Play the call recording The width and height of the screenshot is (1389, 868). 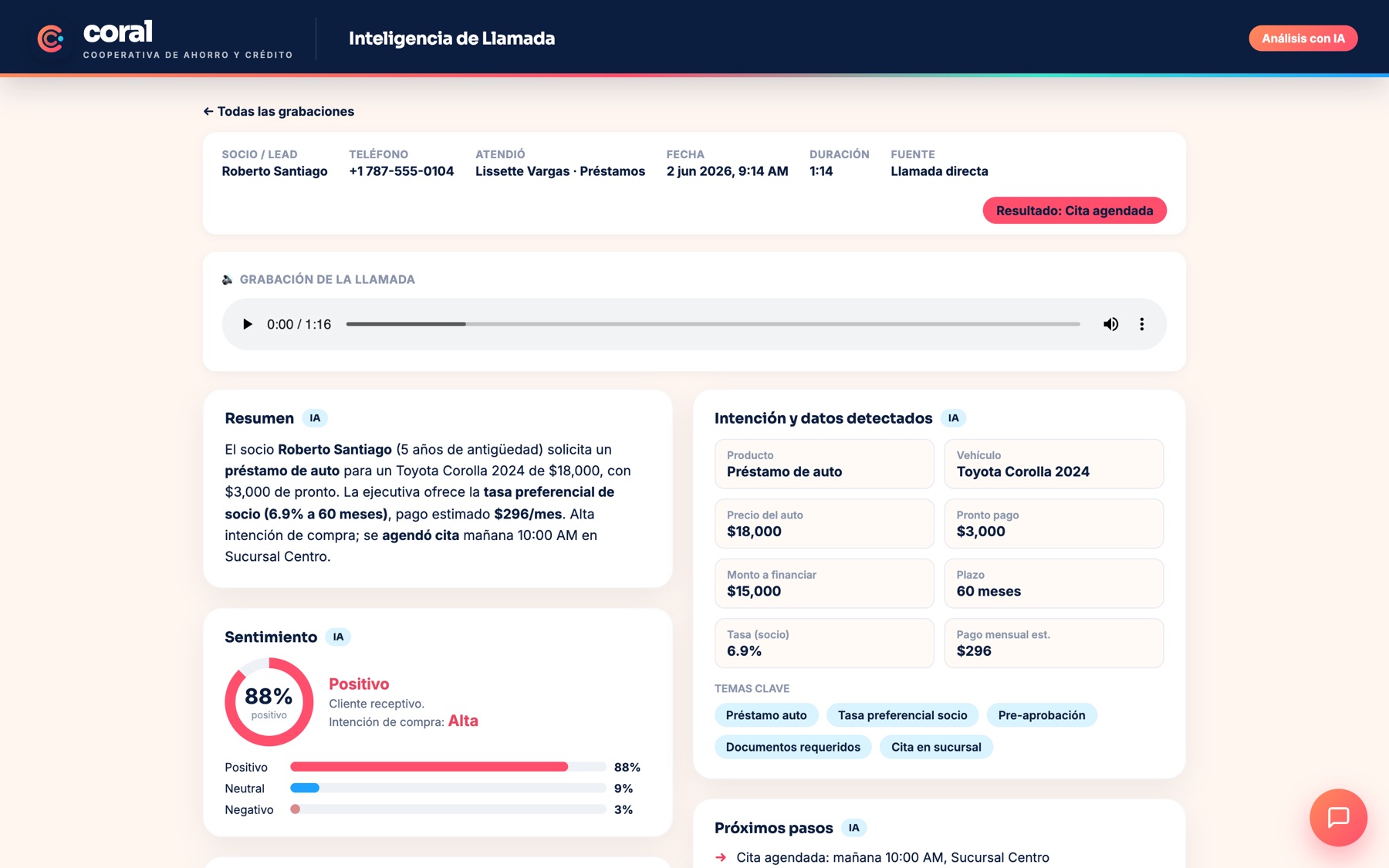[247, 324]
